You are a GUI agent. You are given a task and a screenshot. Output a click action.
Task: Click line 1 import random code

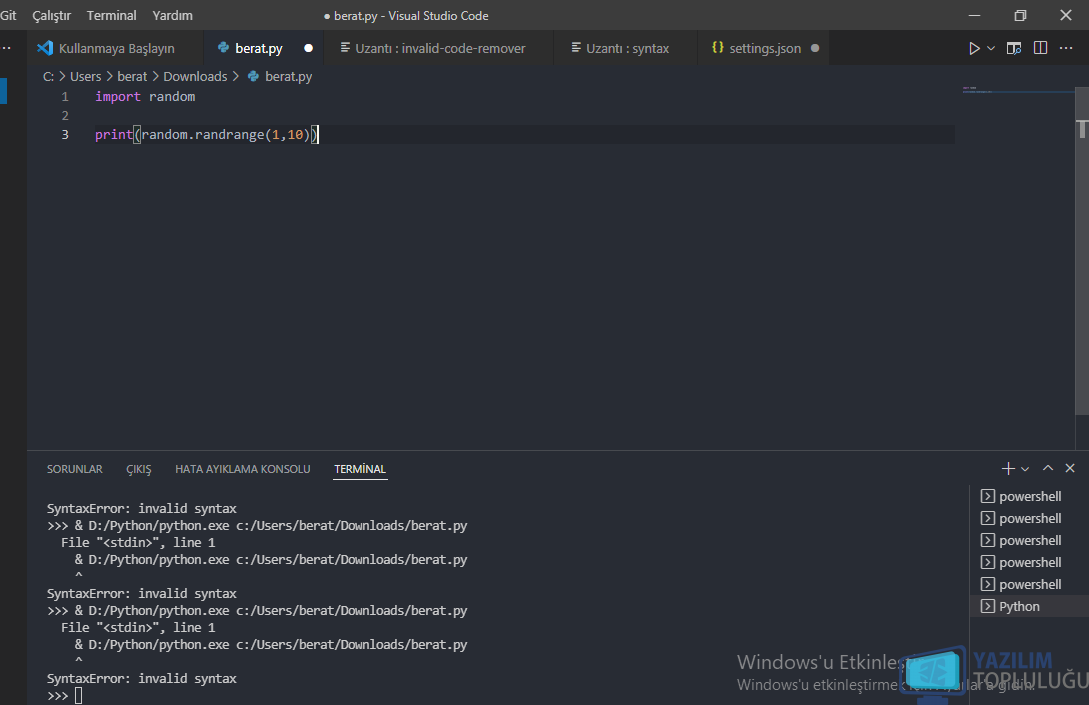point(145,97)
